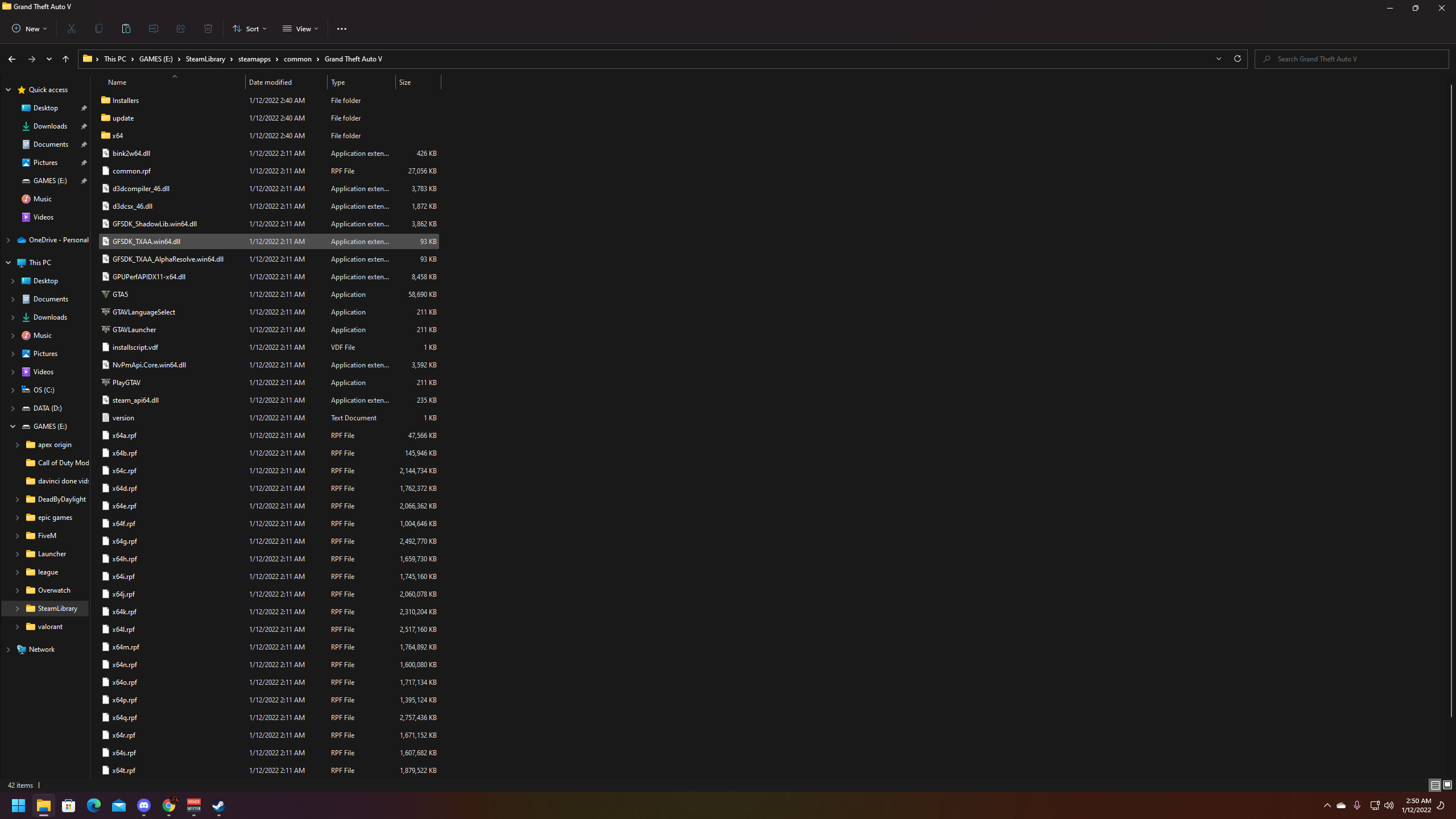Select valorant folder in navigation tree

(x=50, y=627)
